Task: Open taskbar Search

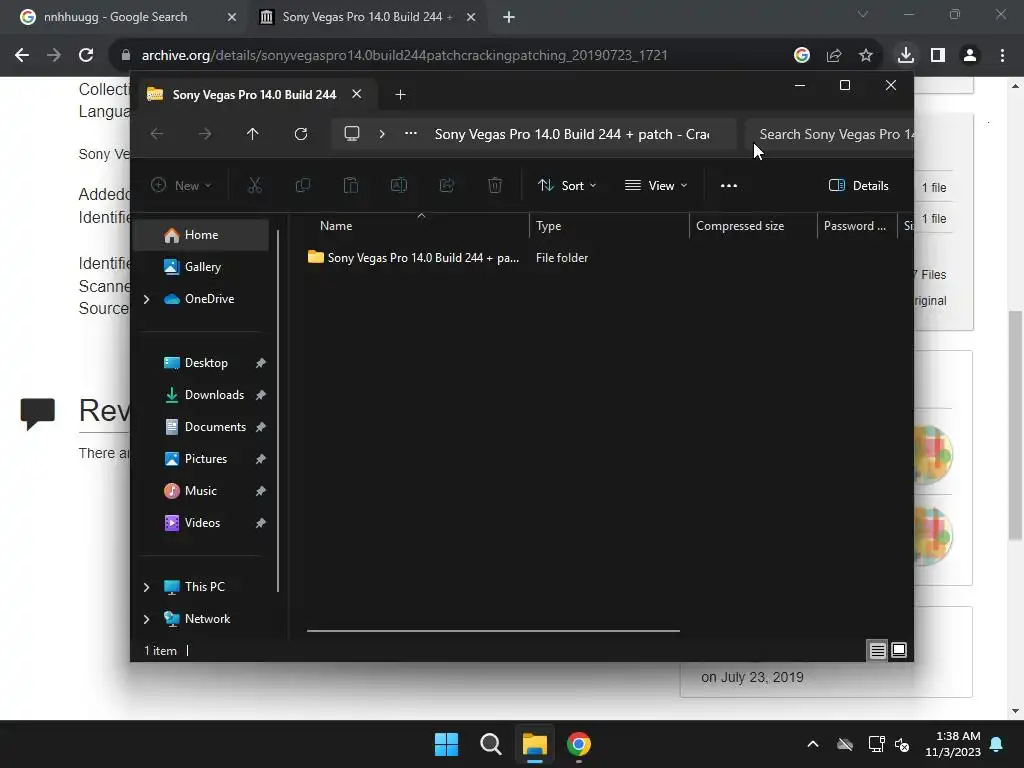Action: 490,744
